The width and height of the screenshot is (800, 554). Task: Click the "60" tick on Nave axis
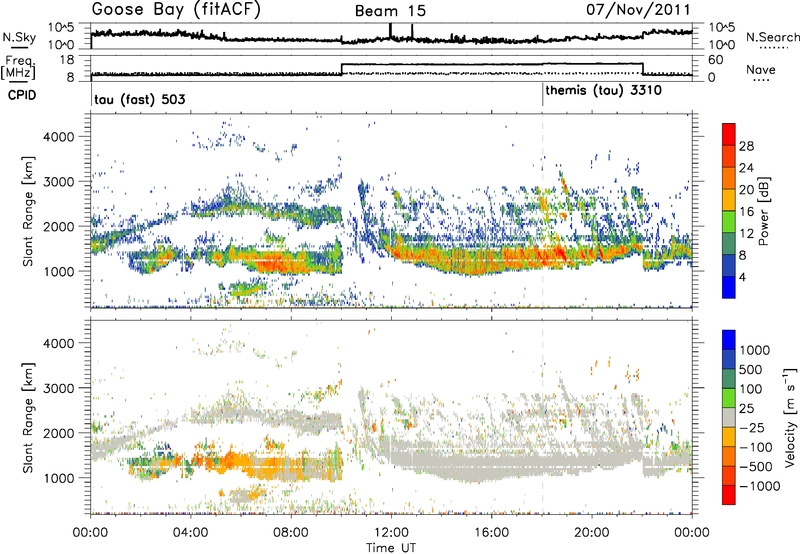point(716,60)
